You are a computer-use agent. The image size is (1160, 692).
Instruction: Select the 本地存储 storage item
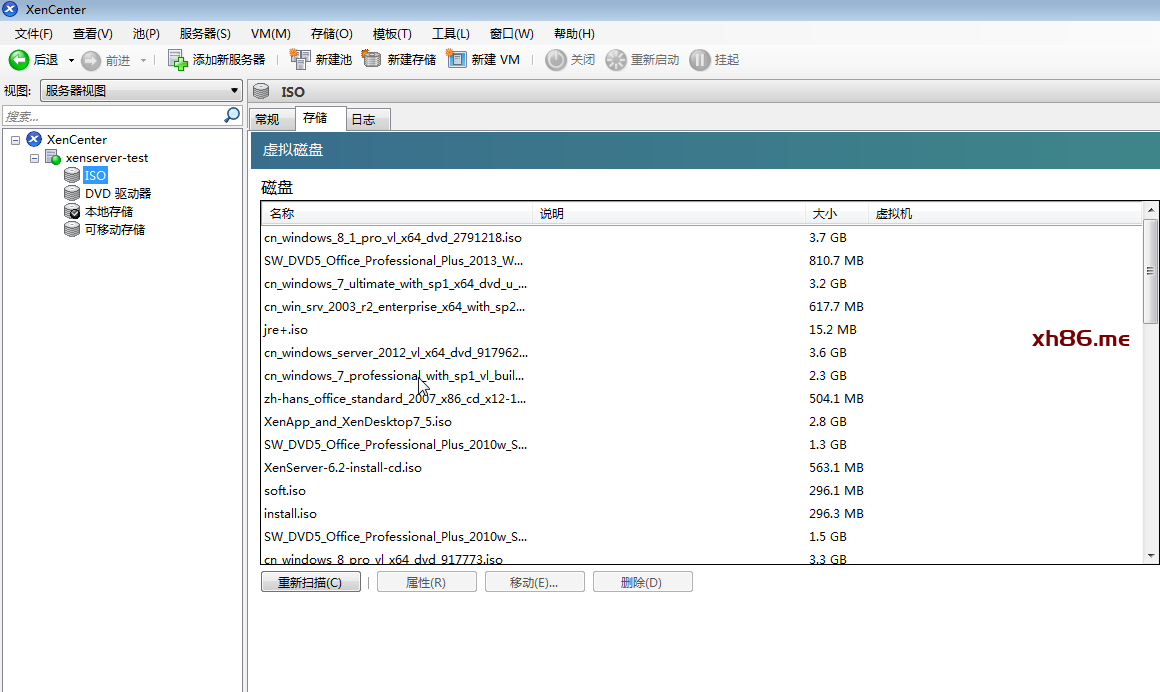108,211
